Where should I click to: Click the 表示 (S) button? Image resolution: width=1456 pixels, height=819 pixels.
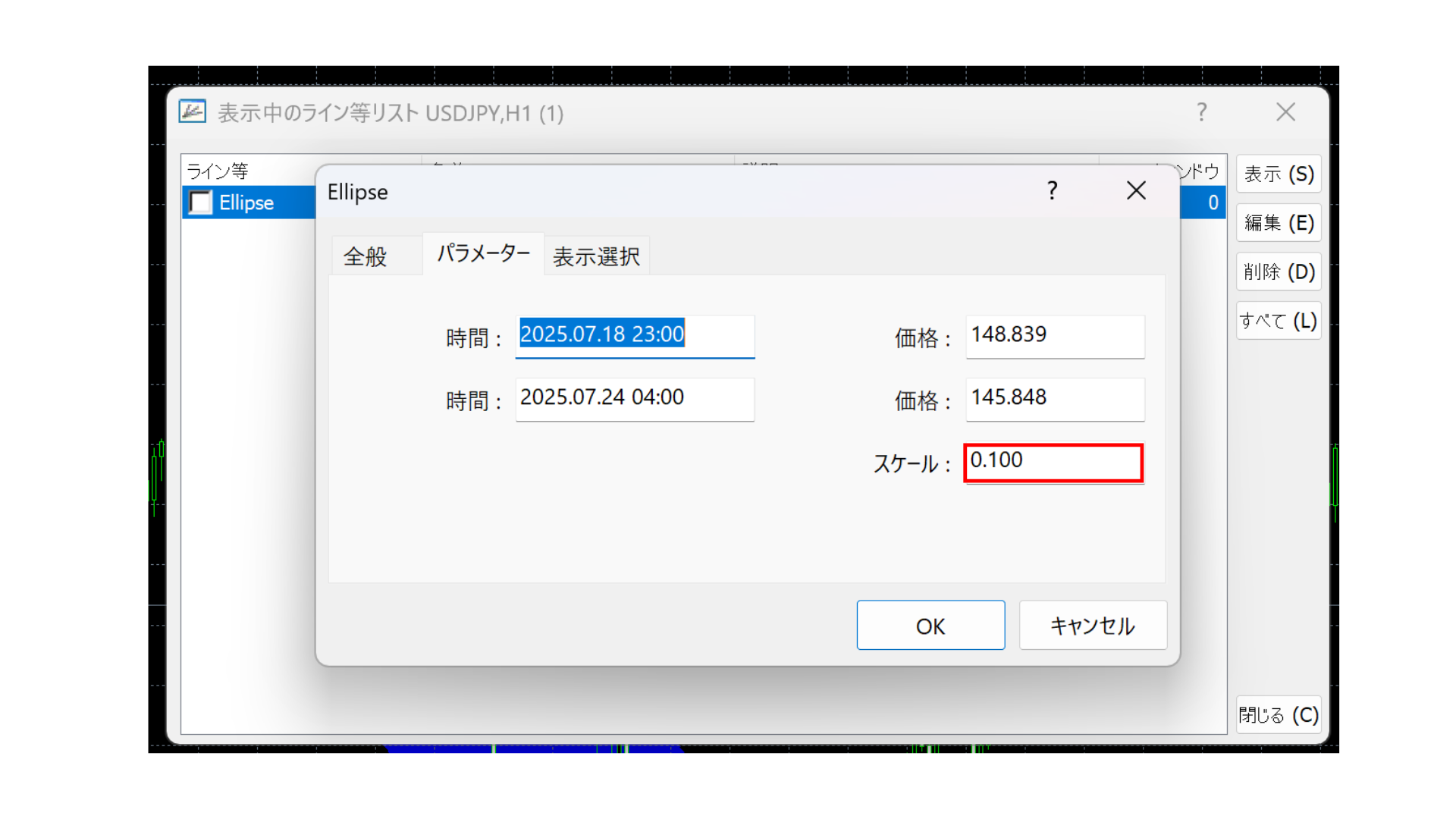coord(1279,174)
